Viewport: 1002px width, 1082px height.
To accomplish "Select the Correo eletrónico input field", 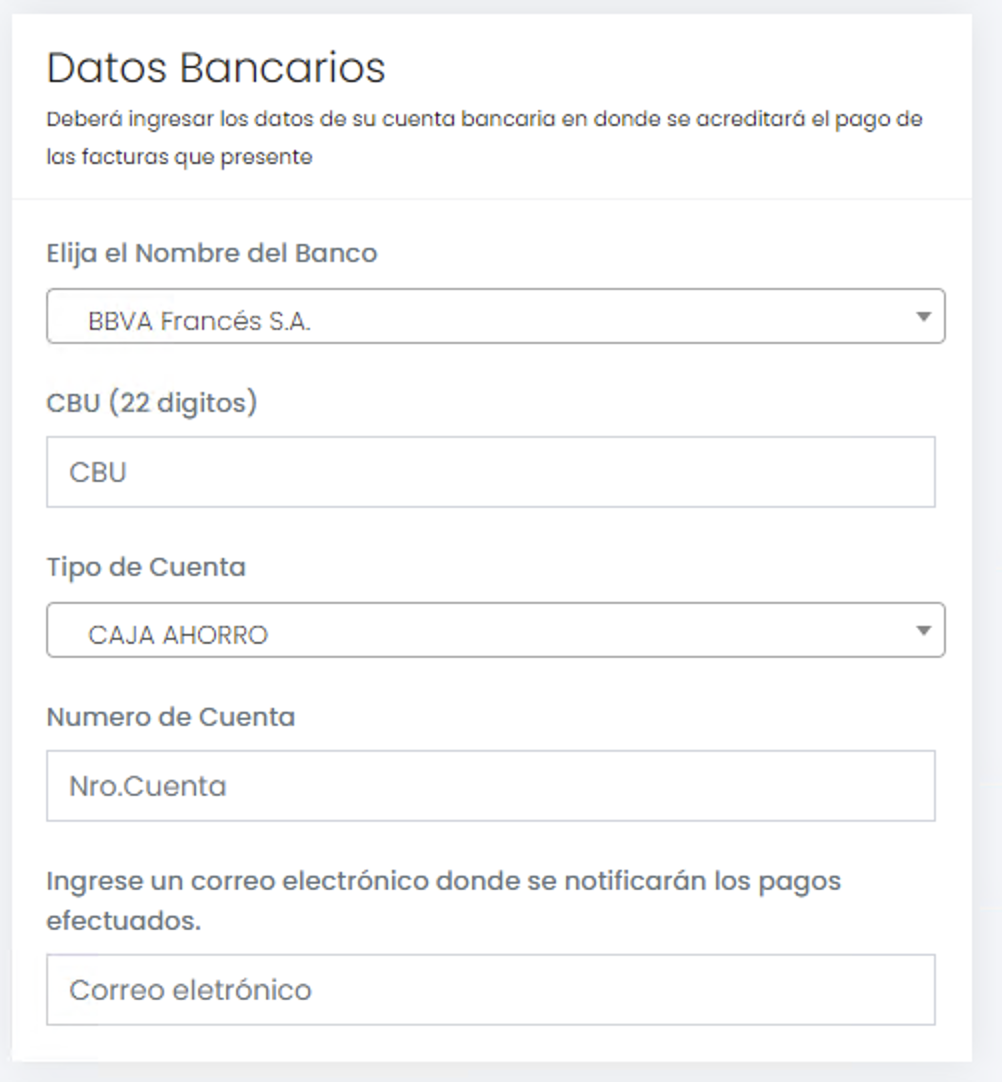I will pos(490,990).
